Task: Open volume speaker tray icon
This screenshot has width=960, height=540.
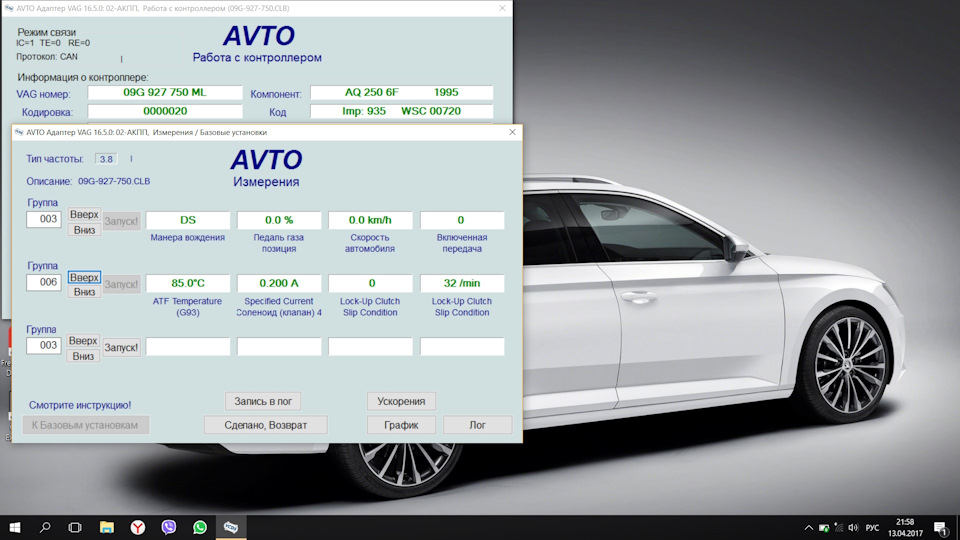Action: click(853, 528)
